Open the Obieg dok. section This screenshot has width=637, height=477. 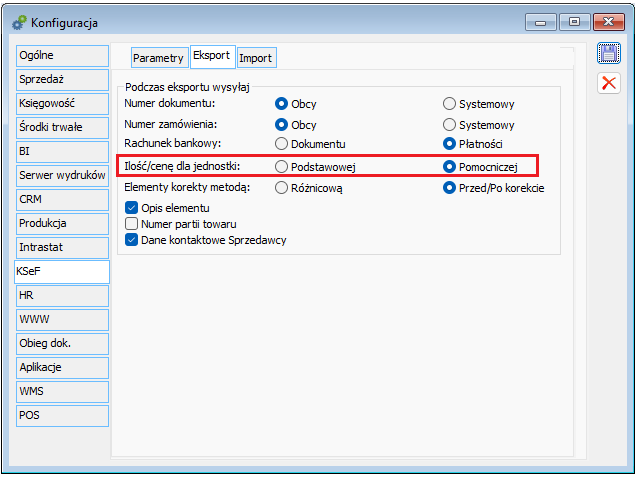(61, 343)
